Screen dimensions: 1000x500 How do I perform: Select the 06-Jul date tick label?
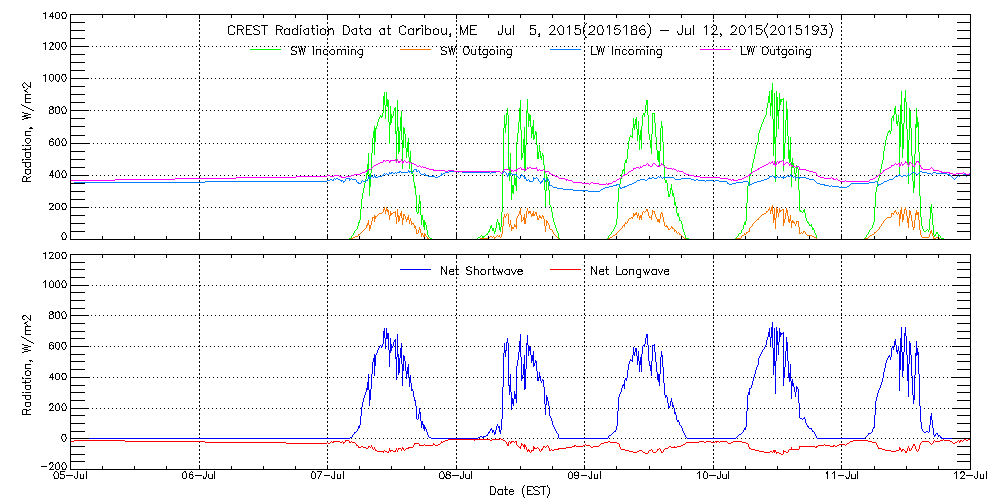[200, 477]
